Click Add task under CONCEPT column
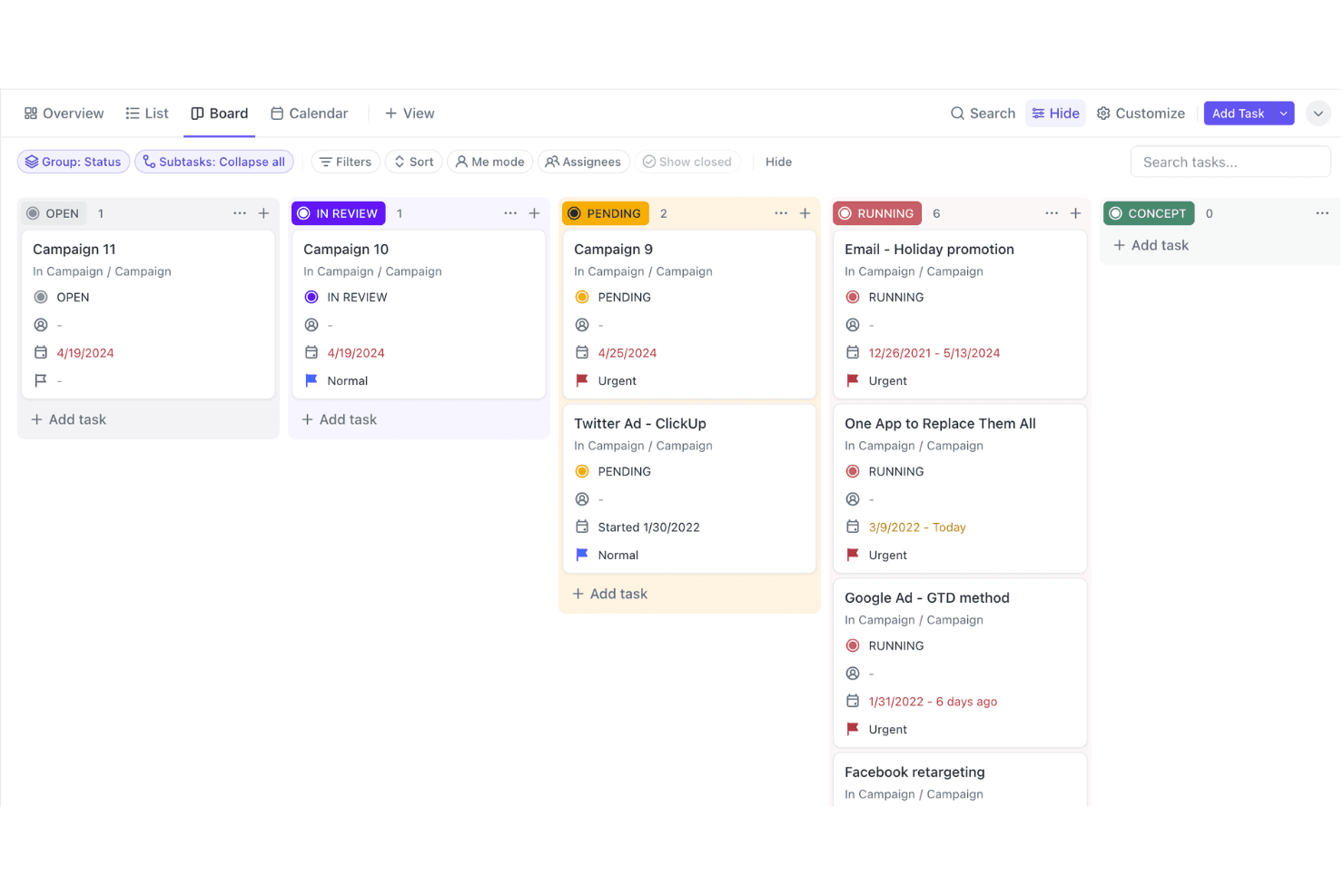The width and height of the screenshot is (1344, 896). (1151, 245)
